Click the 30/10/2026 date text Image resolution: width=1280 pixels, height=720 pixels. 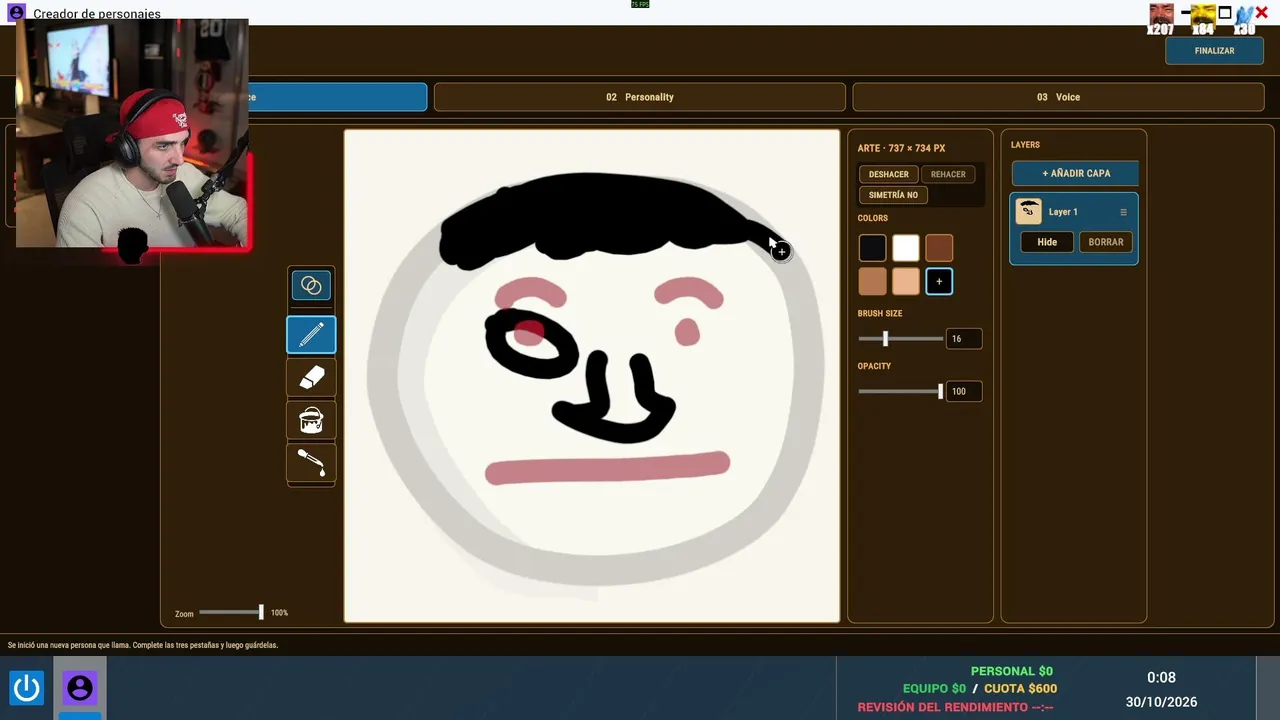coord(1161,702)
